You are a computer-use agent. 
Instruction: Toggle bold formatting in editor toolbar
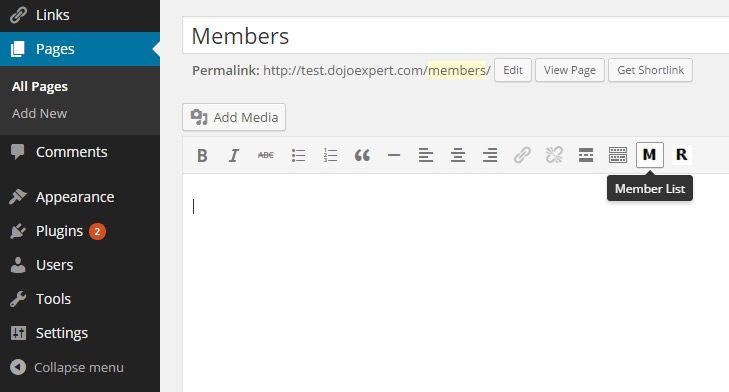(x=202, y=155)
